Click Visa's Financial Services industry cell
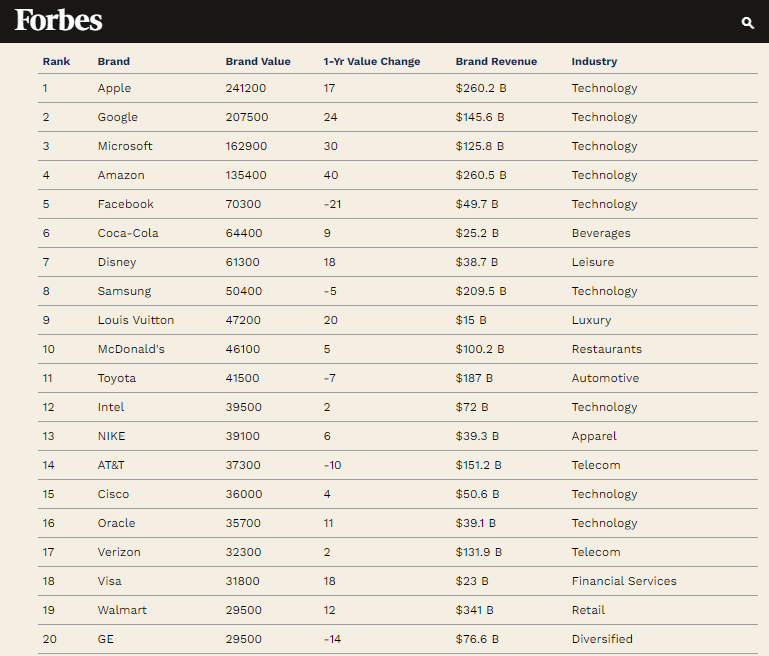769x656 pixels. (x=624, y=581)
